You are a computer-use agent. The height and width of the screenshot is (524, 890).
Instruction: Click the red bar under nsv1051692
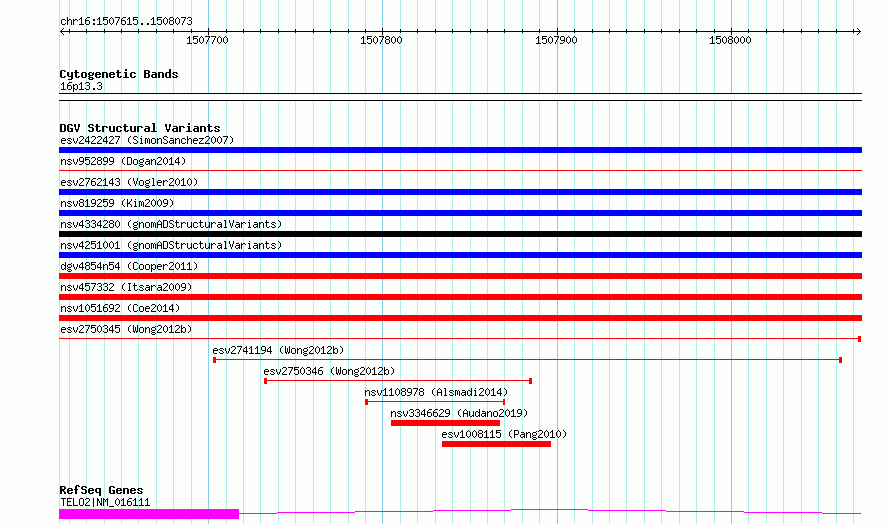pyautogui.click(x=460, y=318)
